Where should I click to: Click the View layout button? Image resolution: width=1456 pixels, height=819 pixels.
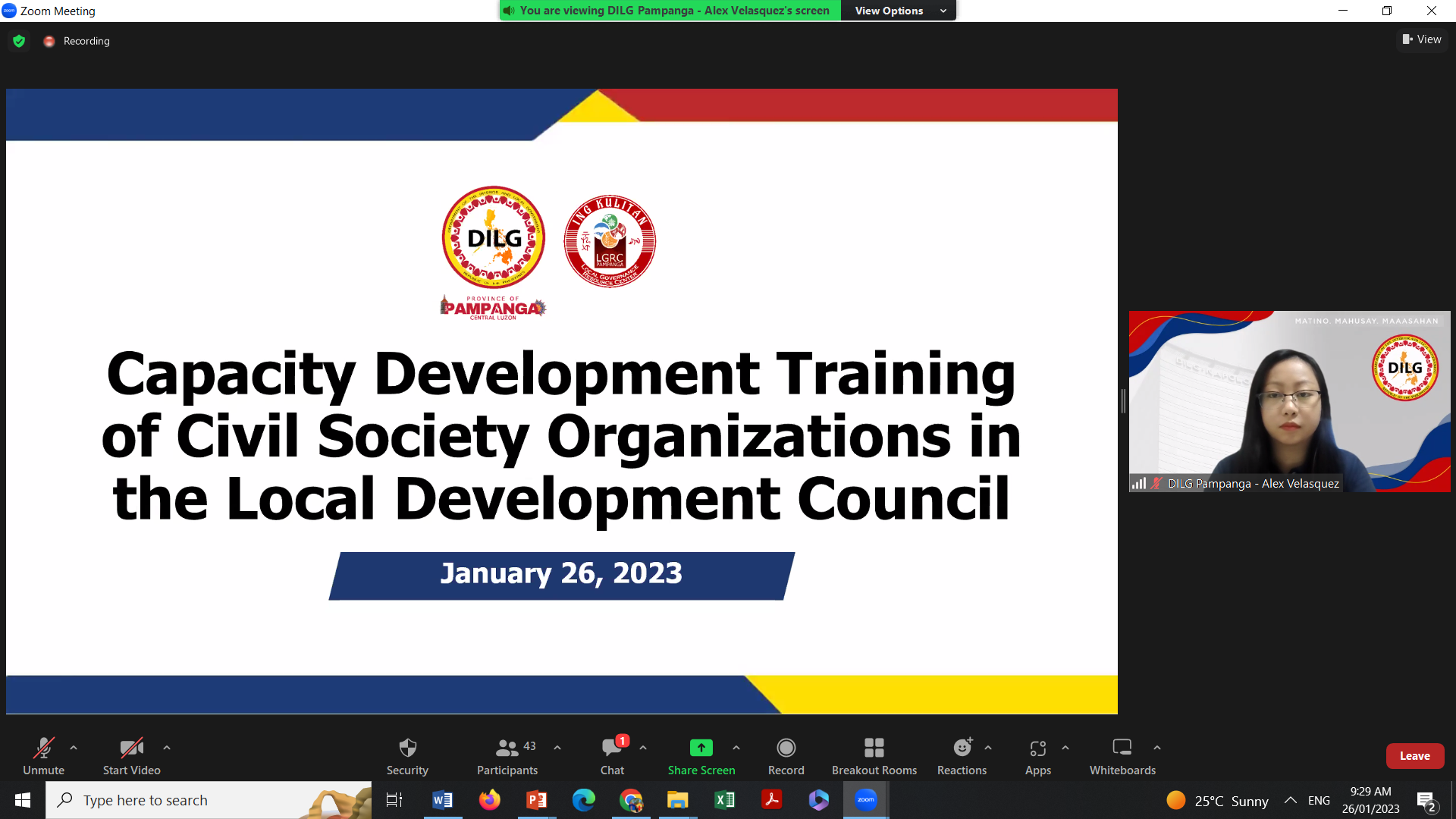point(1422,39)
